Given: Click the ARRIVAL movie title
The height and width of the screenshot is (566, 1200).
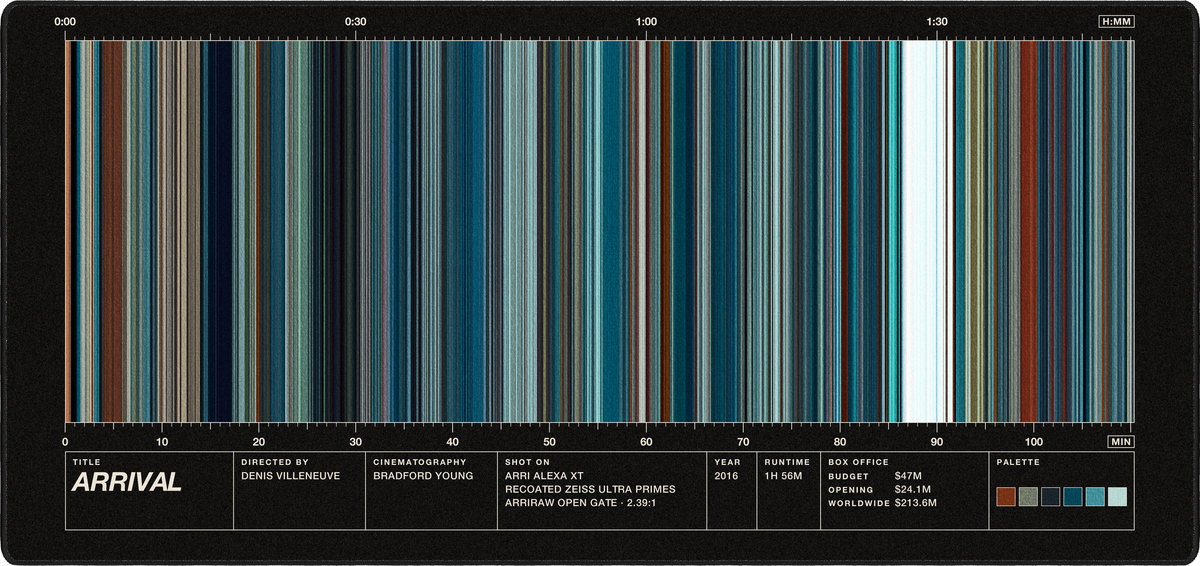Looking at the screenshot, I should click(x=126, y=483).
